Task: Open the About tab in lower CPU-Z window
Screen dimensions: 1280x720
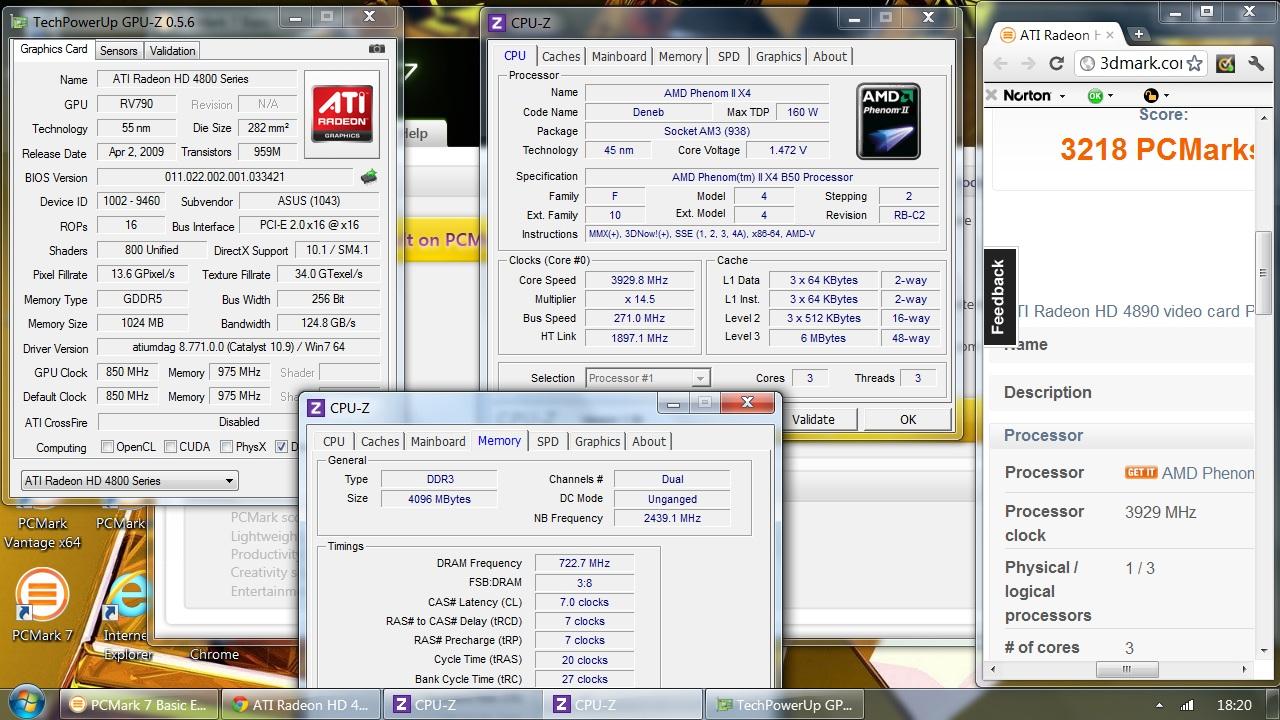Action: [649, 442]
